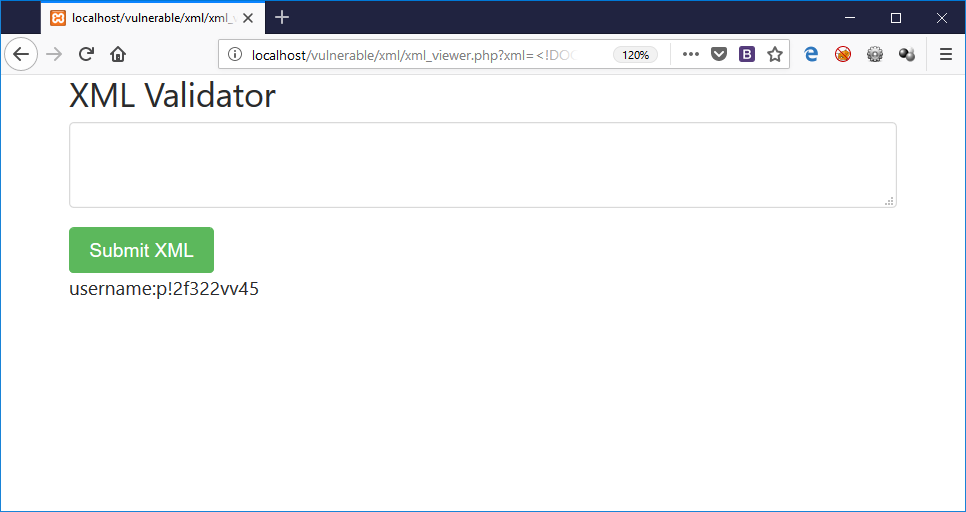This screenshot has width=966, height=512.
Task: Click inside the XML input textarea
Action: 482,165
